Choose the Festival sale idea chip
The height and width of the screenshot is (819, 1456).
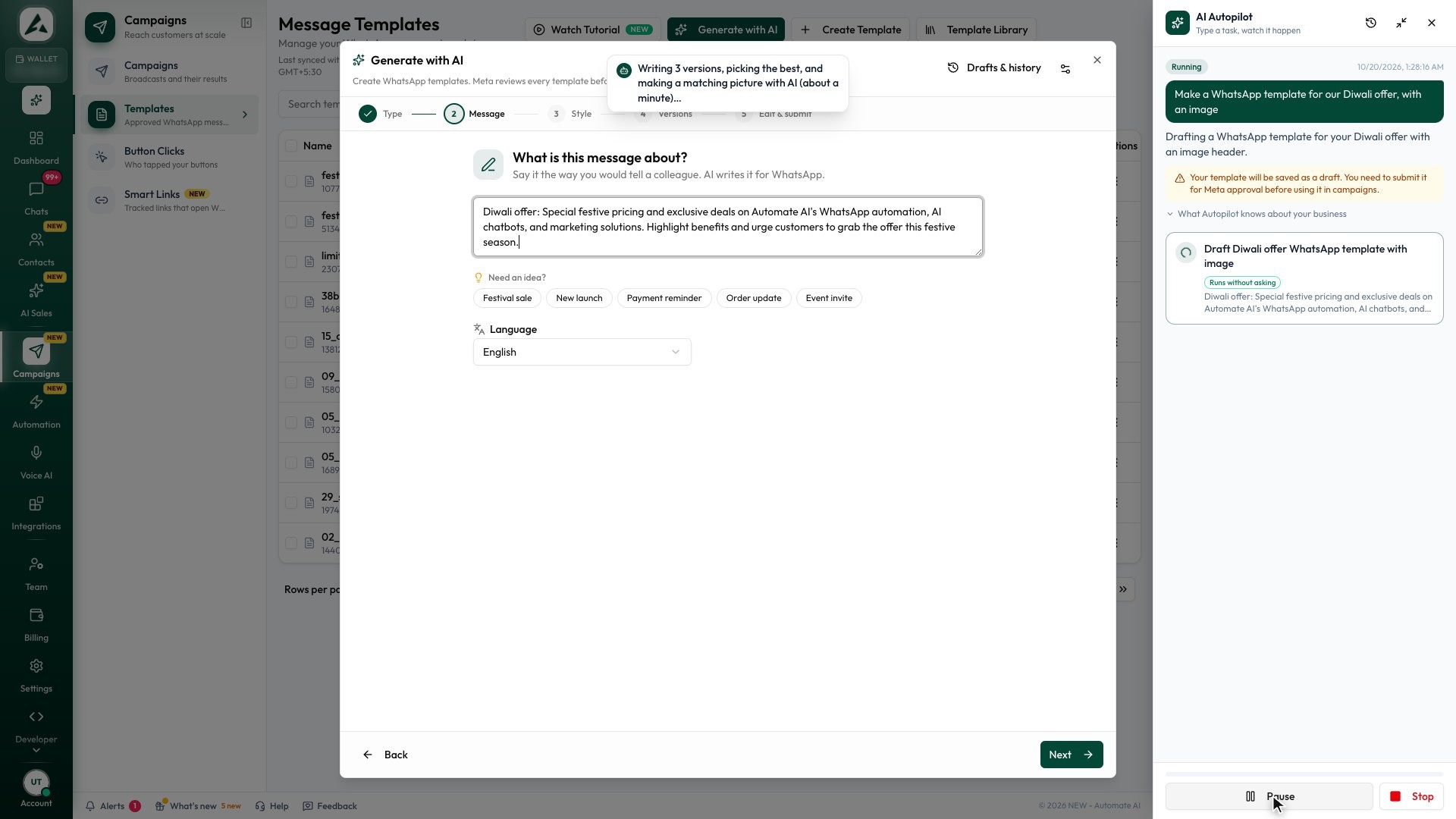click(x=507, y=298)
